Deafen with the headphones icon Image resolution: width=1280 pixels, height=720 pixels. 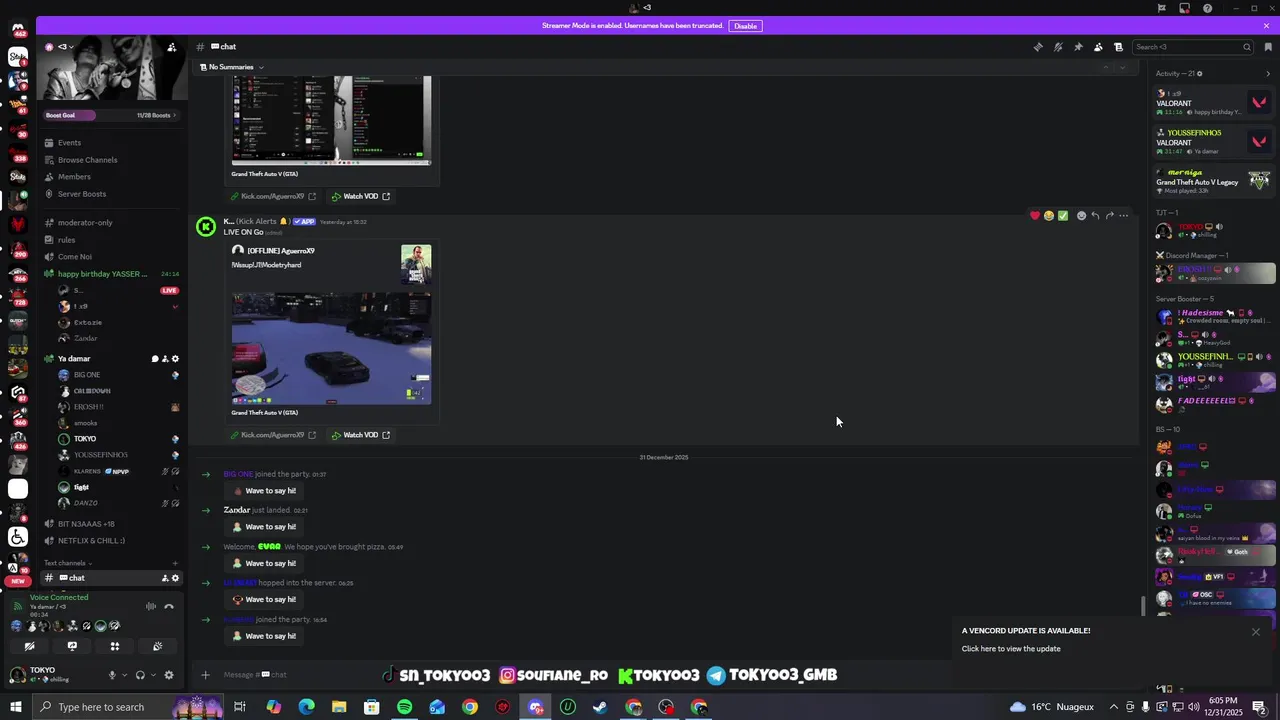tap(140, 675)
